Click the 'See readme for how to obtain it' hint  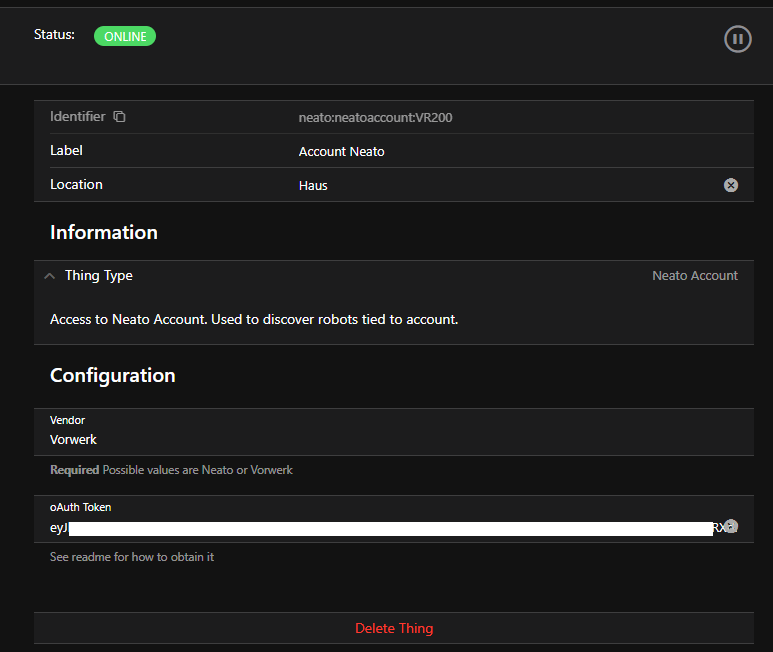[132, 556]
